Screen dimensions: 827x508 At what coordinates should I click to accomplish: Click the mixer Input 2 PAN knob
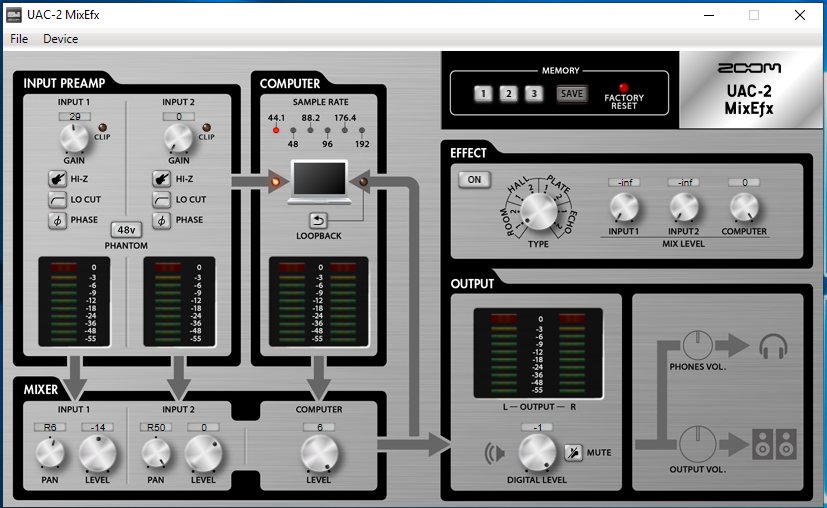[156, 453]
